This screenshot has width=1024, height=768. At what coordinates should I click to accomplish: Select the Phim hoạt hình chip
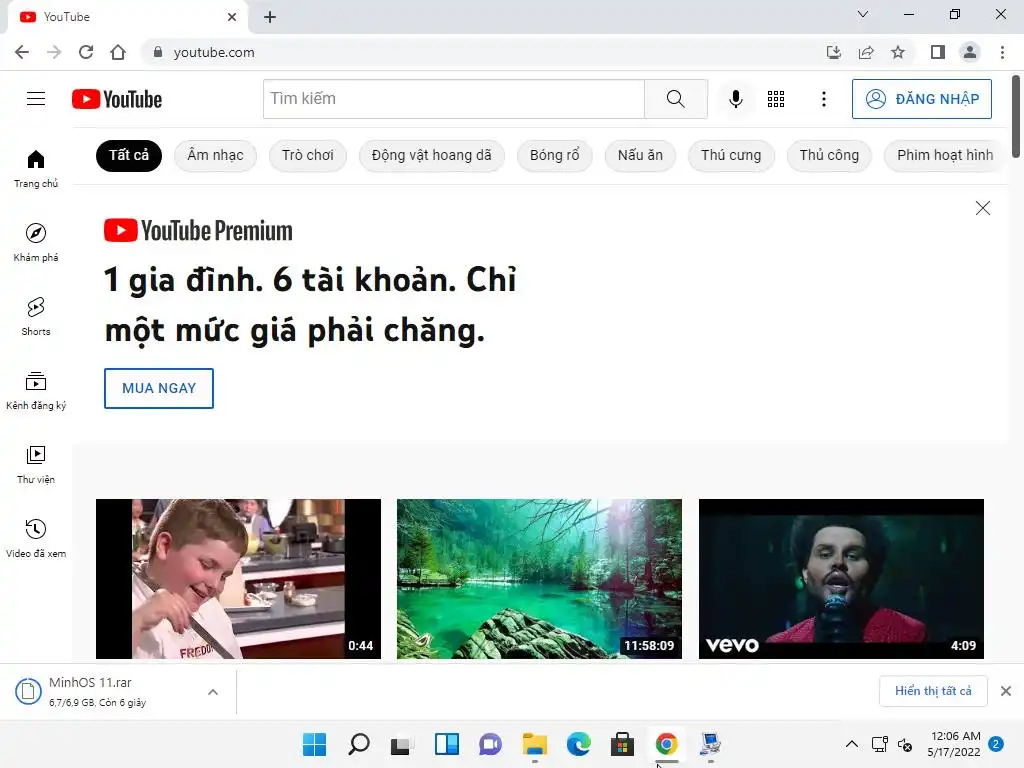944,155
